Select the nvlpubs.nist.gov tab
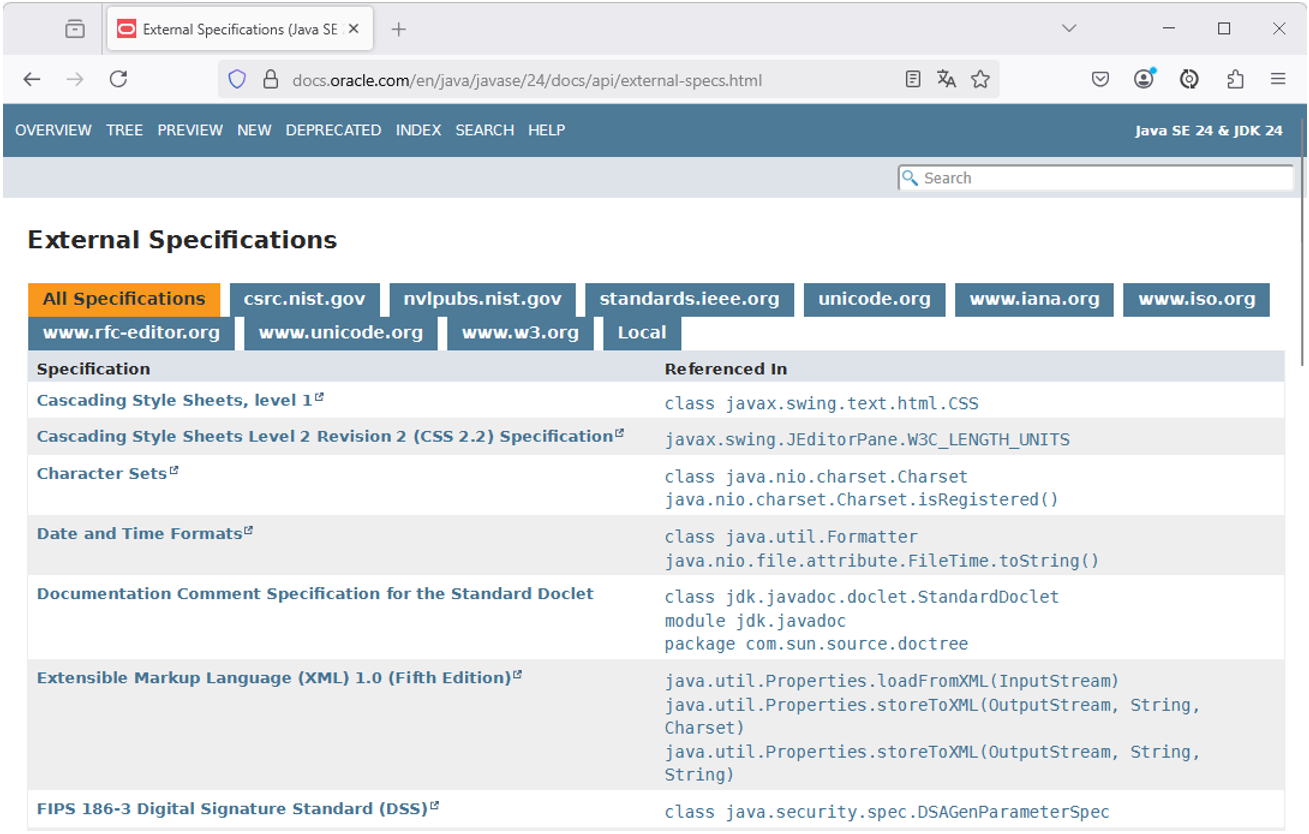The width and height of the screenshot is (1309, 834). point(483,299)
